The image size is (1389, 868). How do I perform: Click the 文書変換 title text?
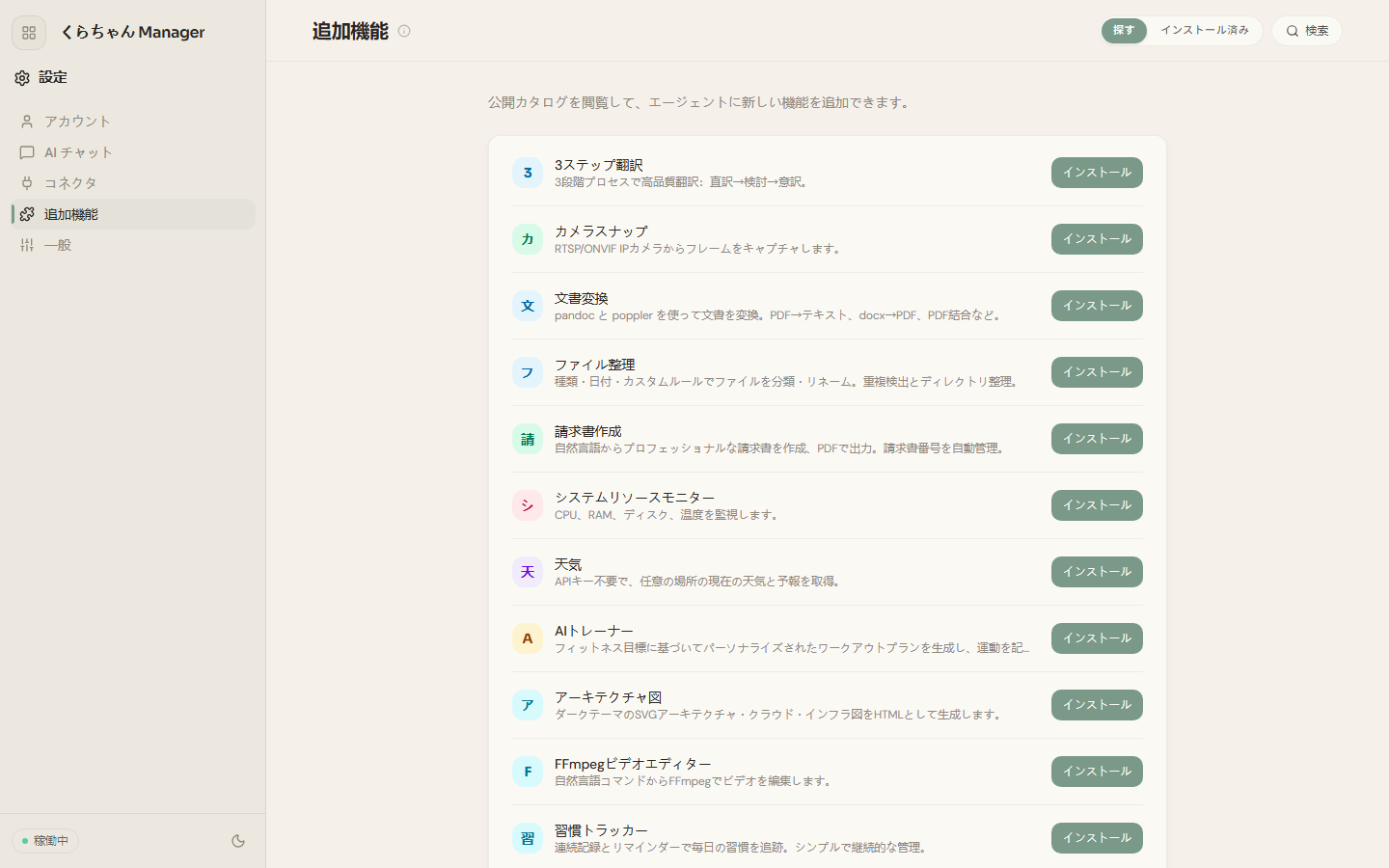[582, 298]
